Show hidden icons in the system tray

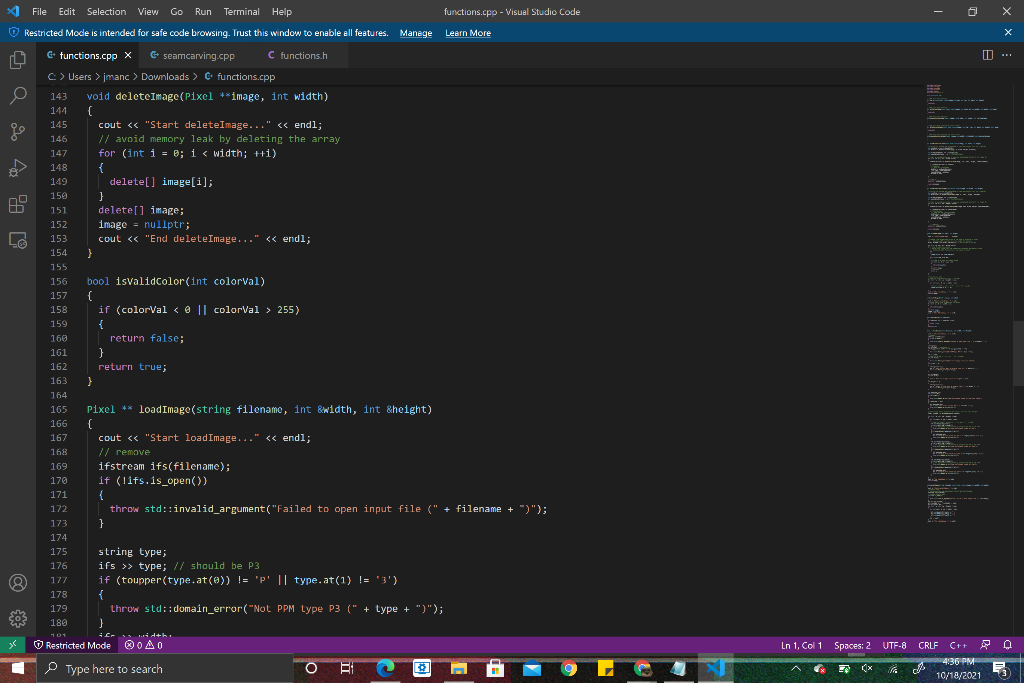coord(795,669)
